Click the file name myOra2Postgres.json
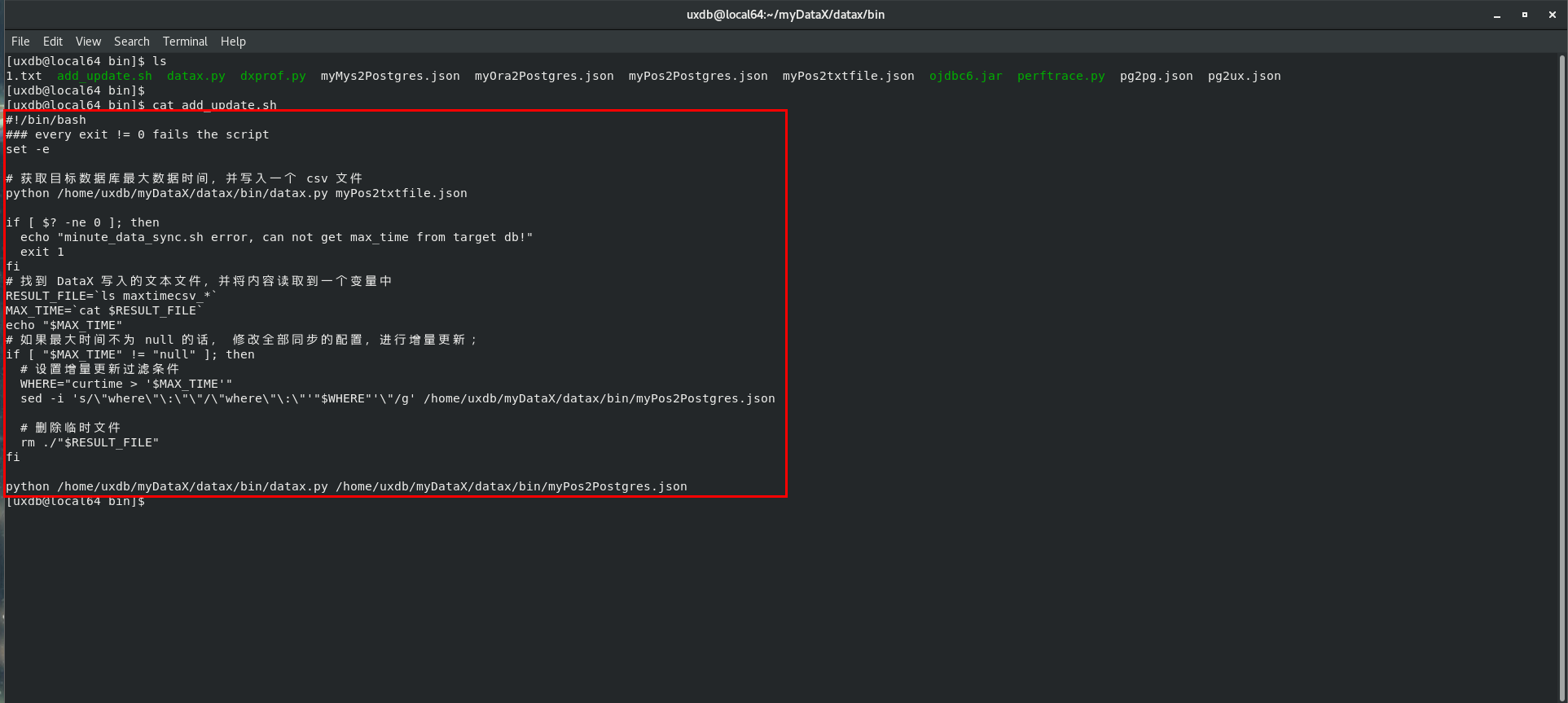The height and width of the screenshot is (703, 1568). [x=544, y=76]
